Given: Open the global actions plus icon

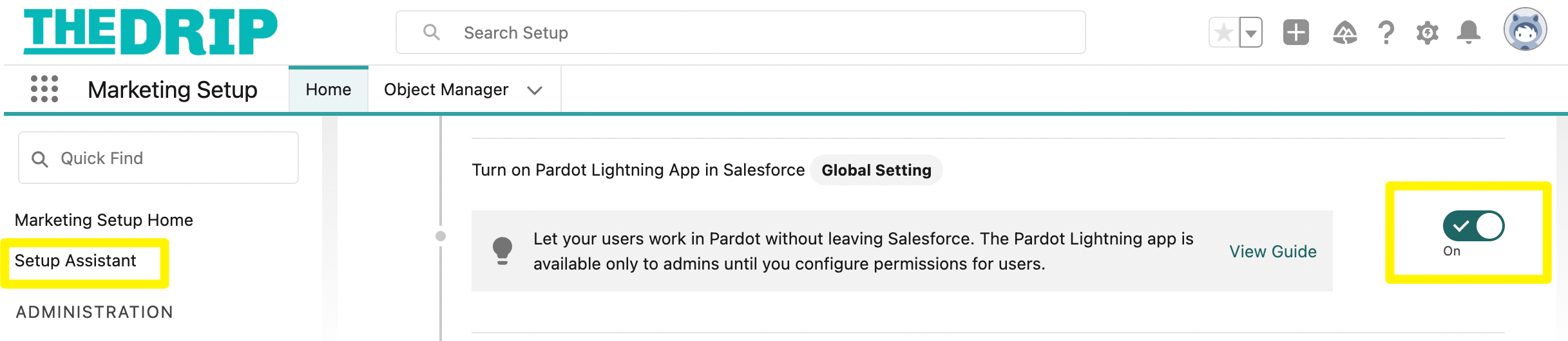Looking at the screenshot, I should (1296, 32).
